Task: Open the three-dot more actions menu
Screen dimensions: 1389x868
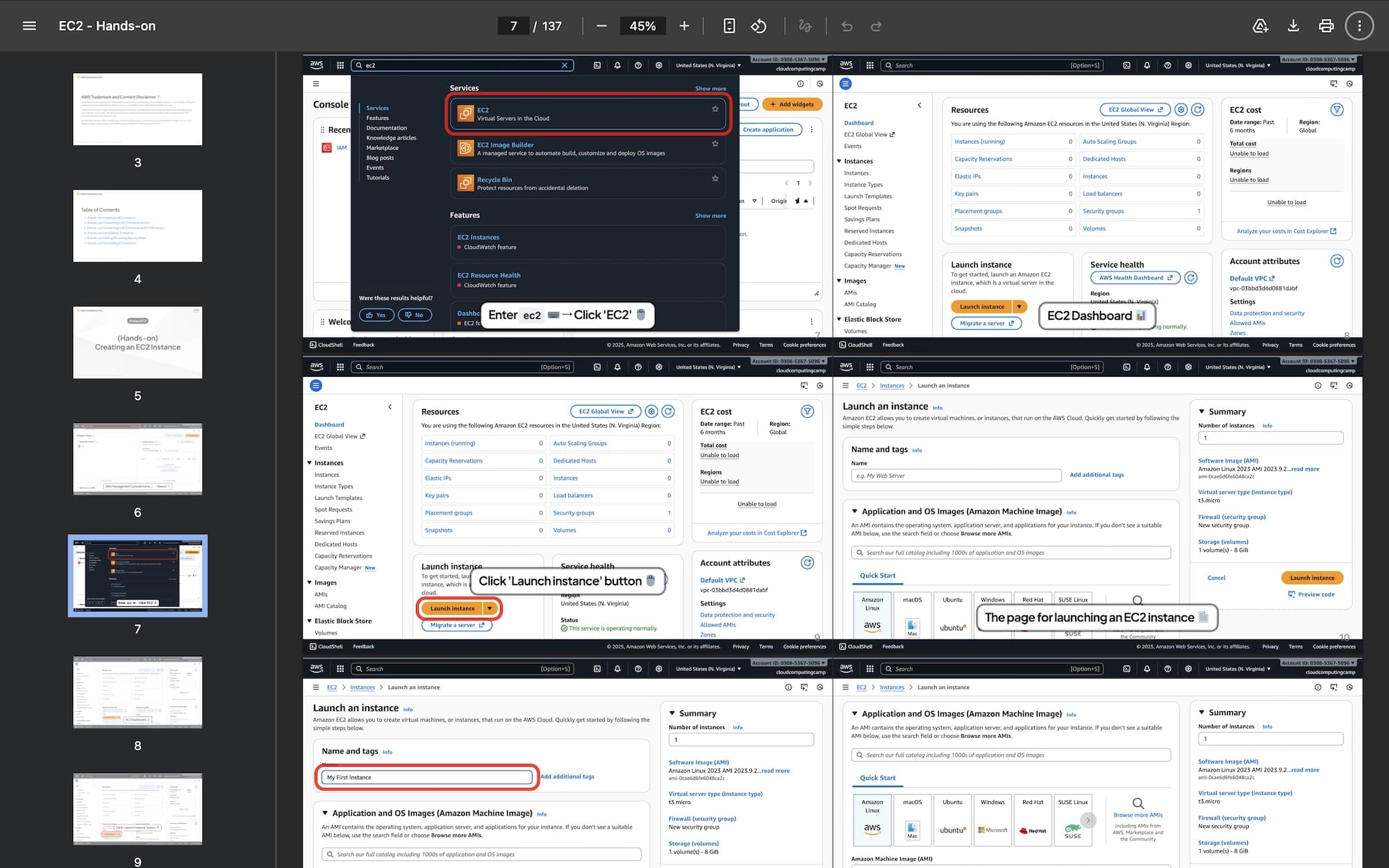Action: 1359,26
